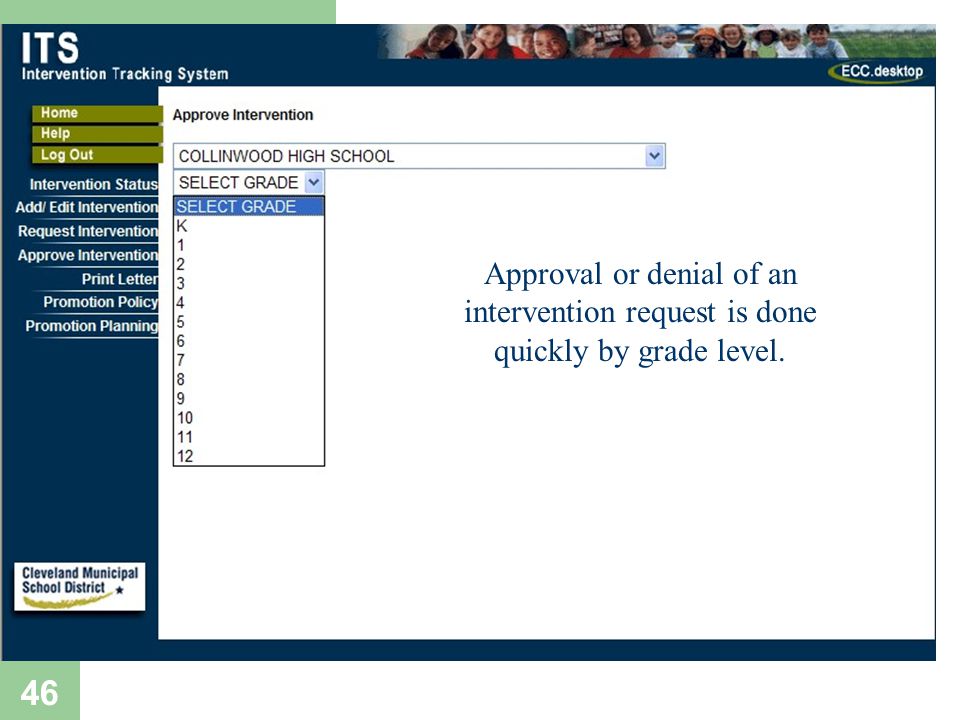Open the Promotion Planning link

click(x=91, y=326)
